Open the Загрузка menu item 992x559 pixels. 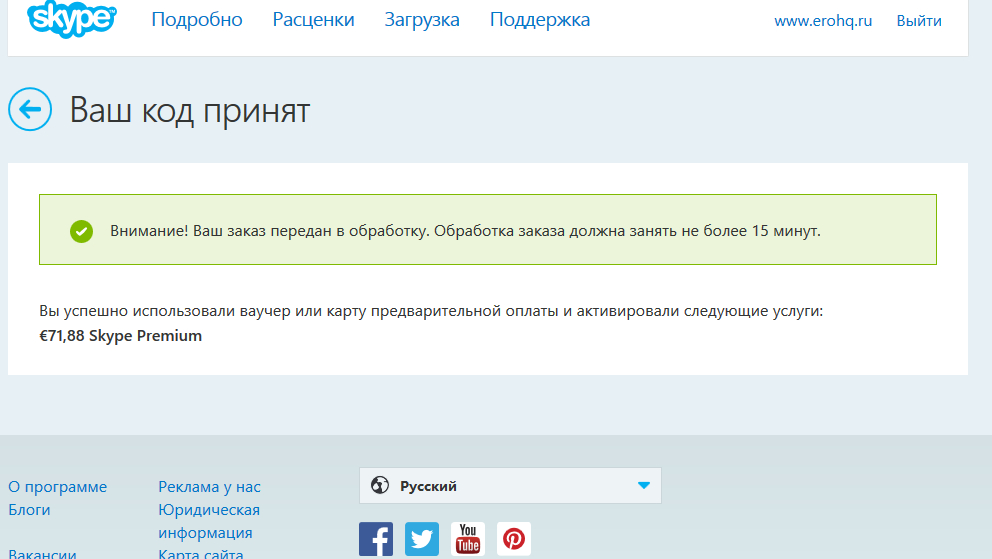click(x=422, y=20)
